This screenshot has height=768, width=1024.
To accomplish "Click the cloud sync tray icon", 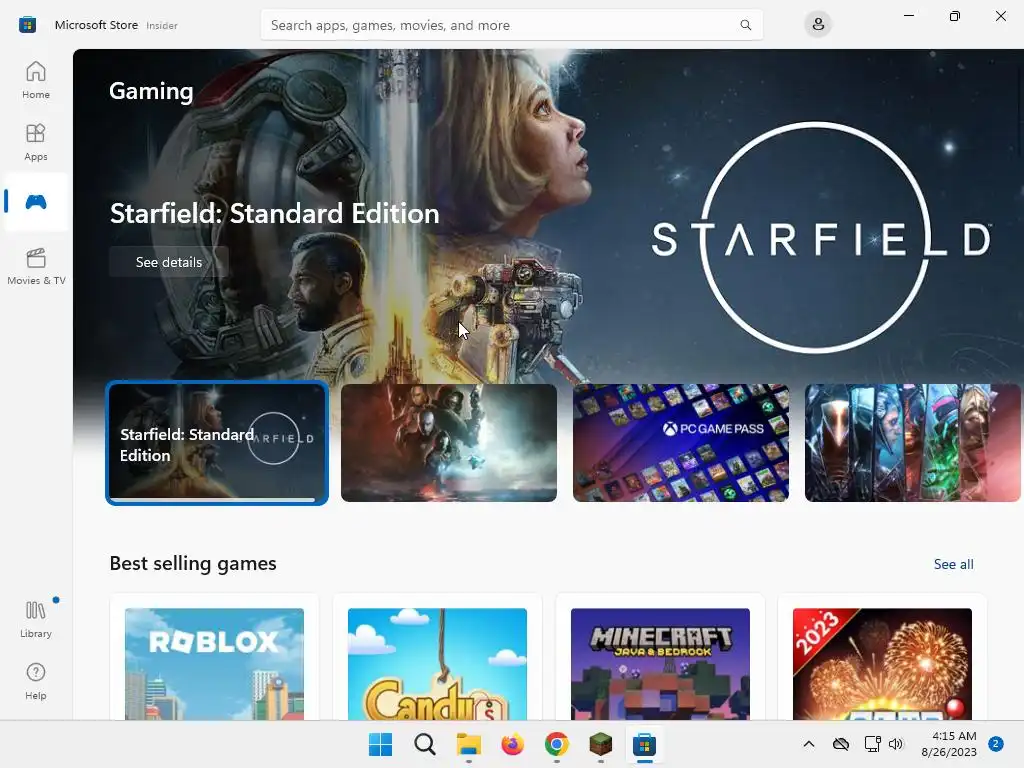I will pos(840,744).
